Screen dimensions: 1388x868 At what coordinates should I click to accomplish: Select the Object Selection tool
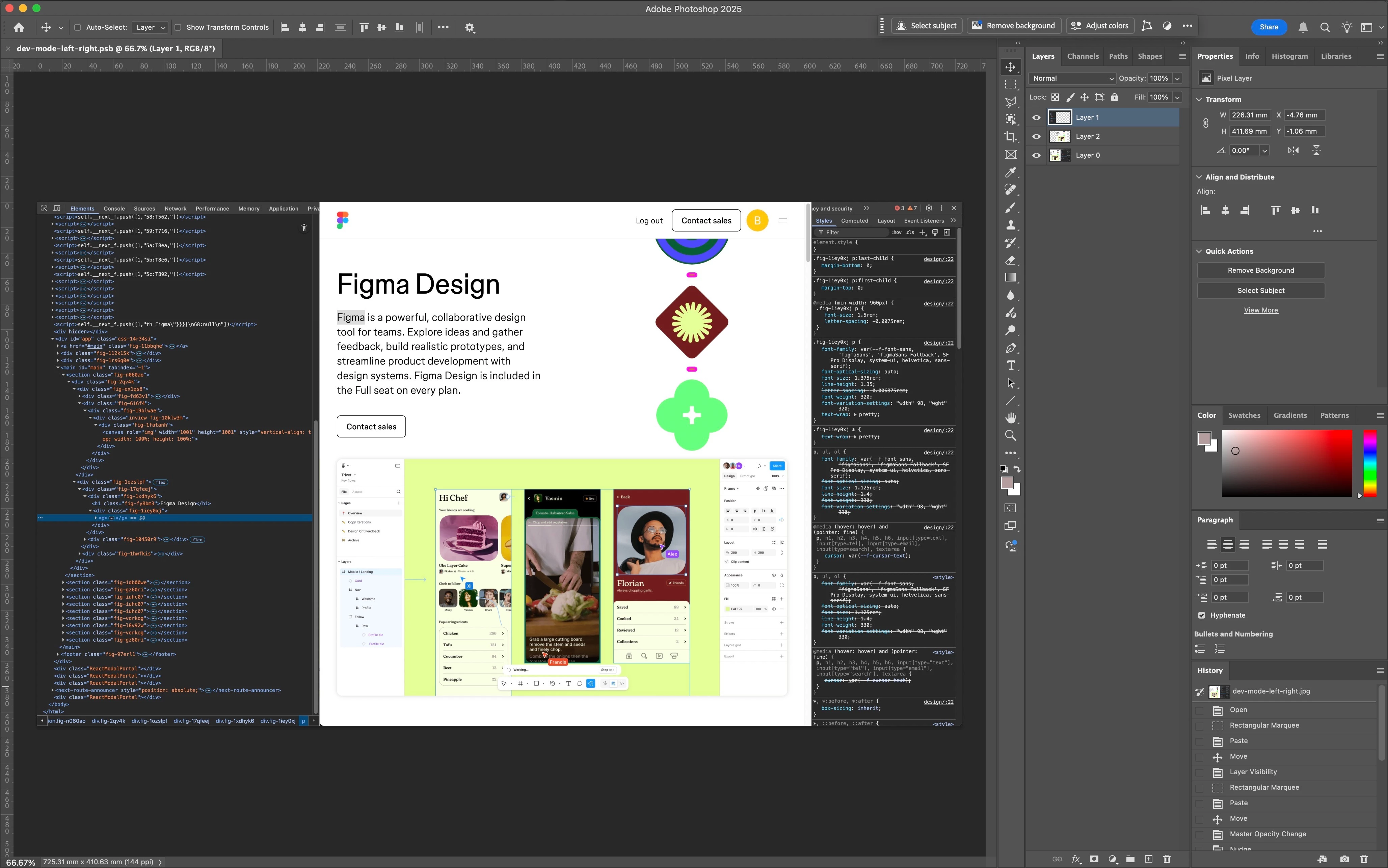click(1010, 119)
